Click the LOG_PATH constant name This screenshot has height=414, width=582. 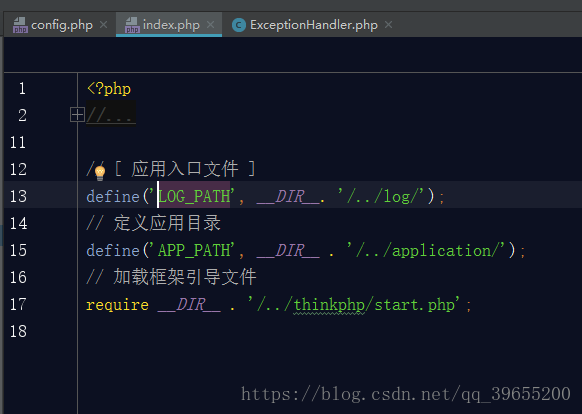194,196
